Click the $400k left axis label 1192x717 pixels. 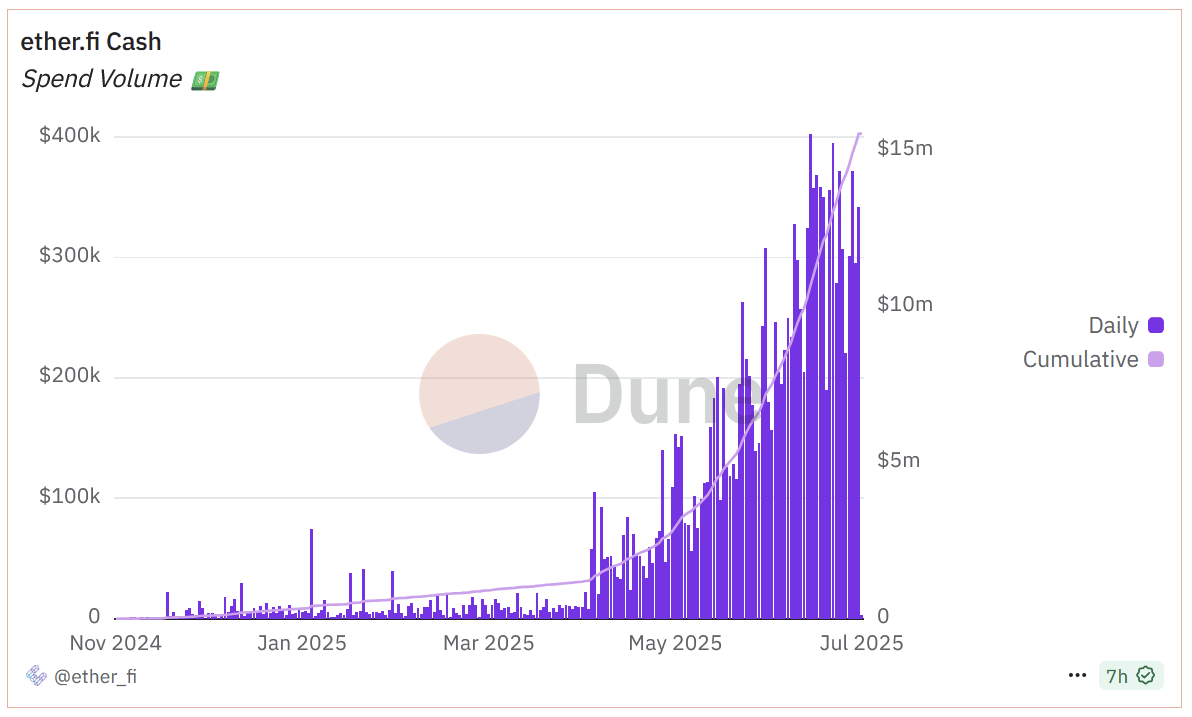(x=70, y=135)
